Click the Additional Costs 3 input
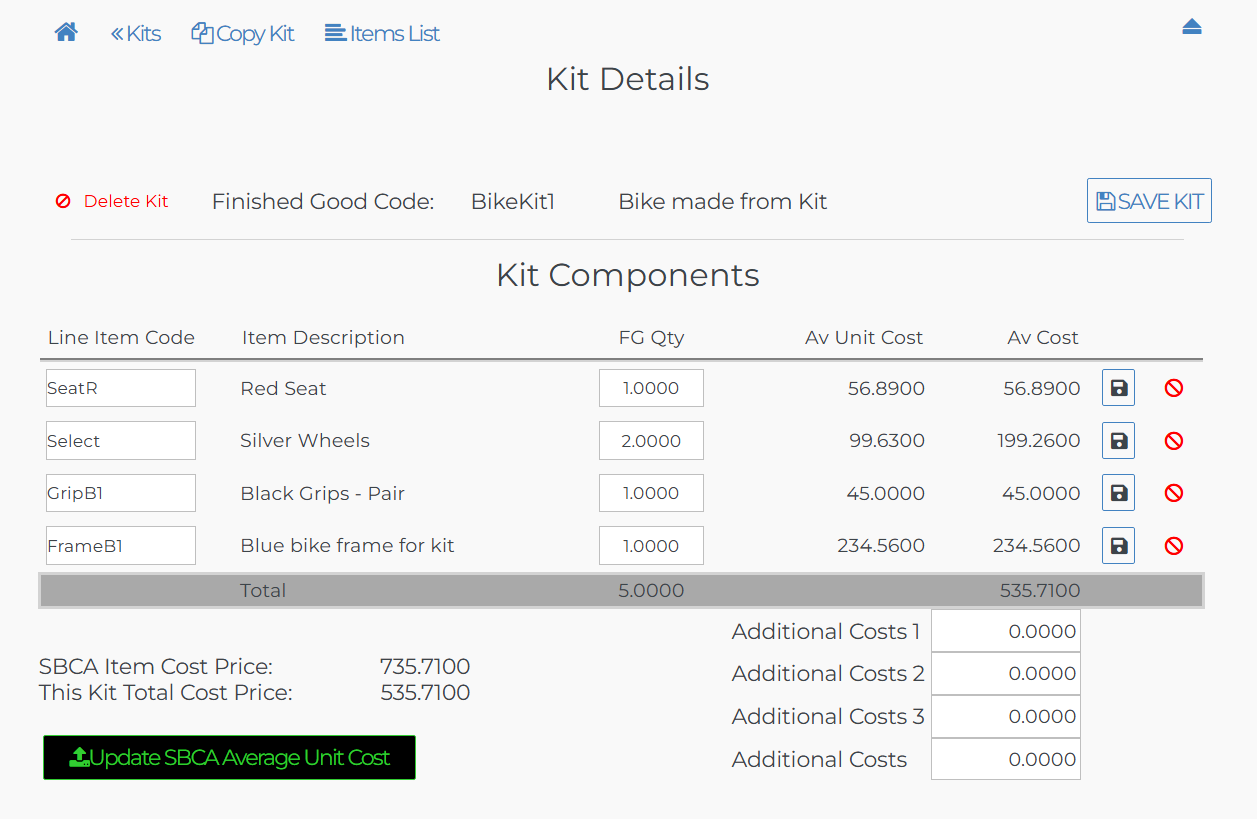Image resolution: width=1257 pixels, height=819 pixels. (1005, 716)
